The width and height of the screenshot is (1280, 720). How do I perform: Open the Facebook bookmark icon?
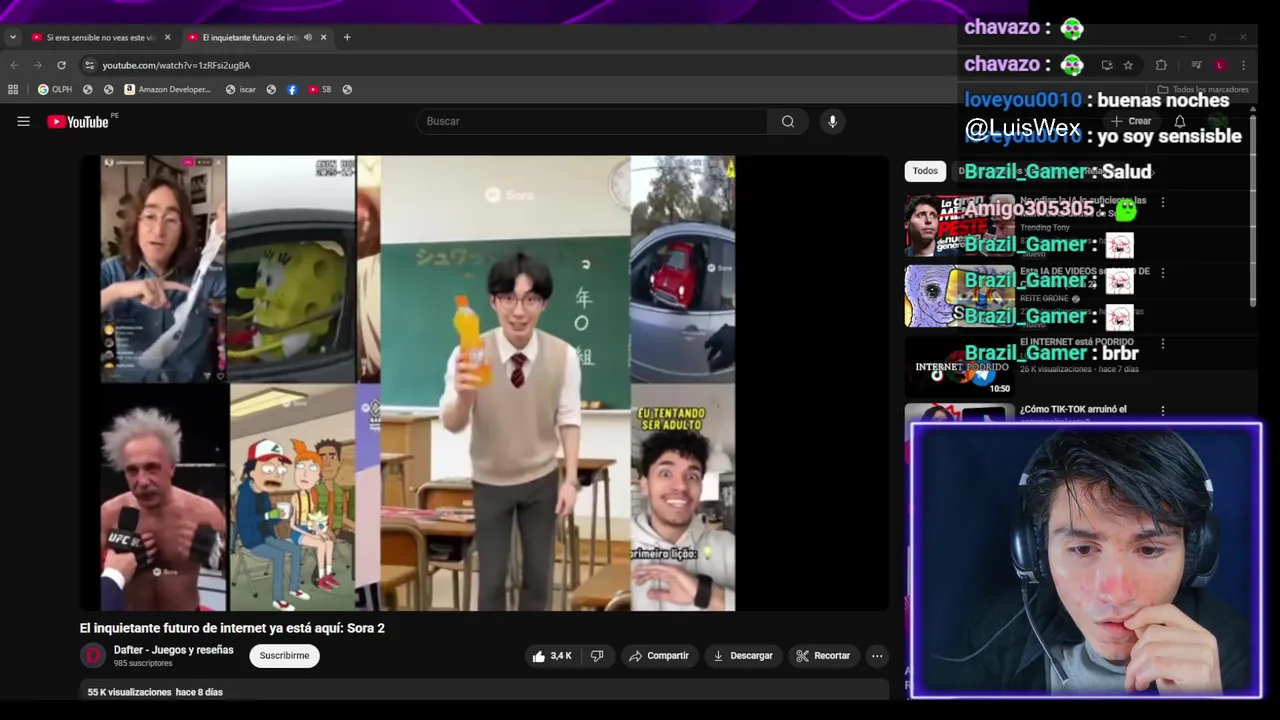tap(292, 89)
